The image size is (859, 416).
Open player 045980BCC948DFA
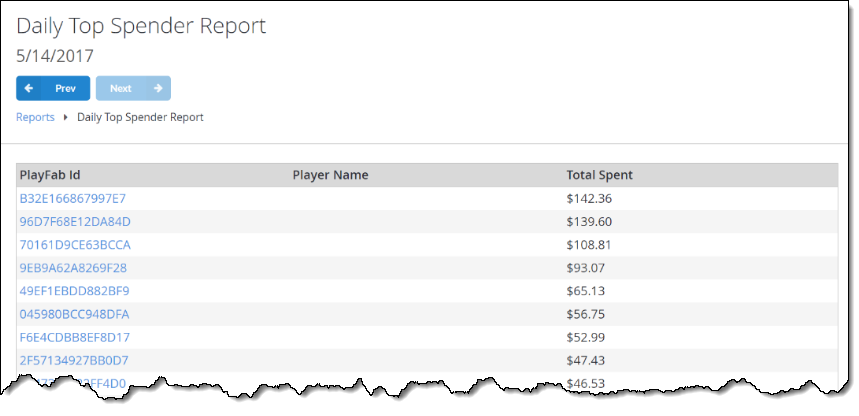coord(75,315)
